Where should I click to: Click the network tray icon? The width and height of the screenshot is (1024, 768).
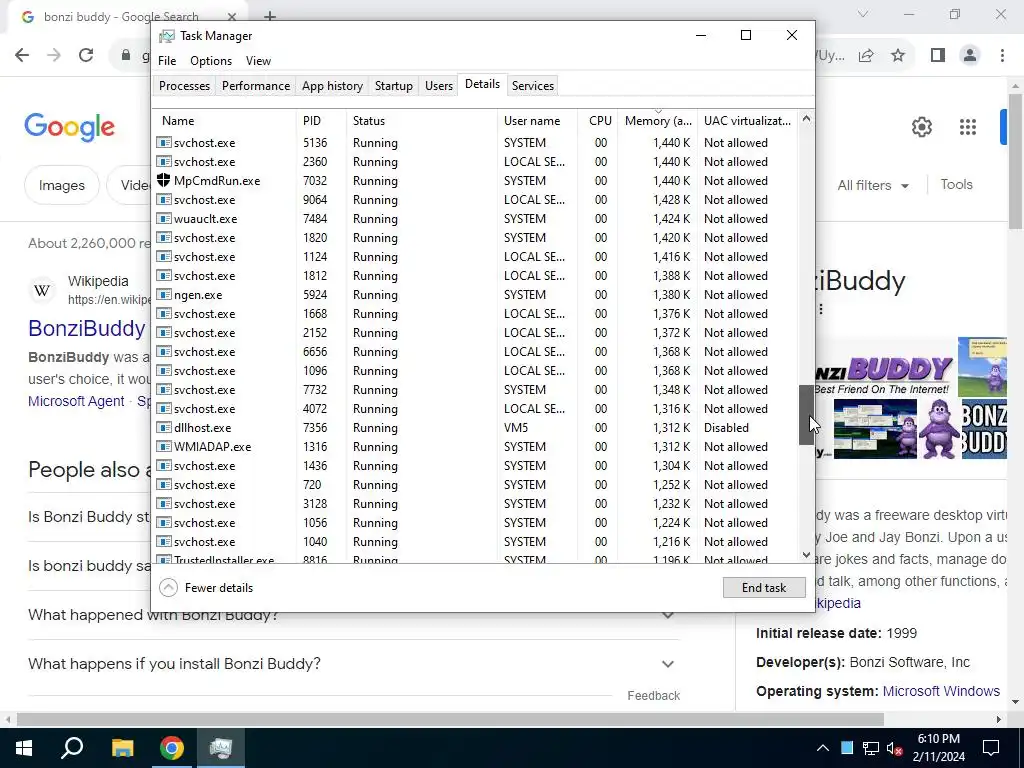point(871,748)
